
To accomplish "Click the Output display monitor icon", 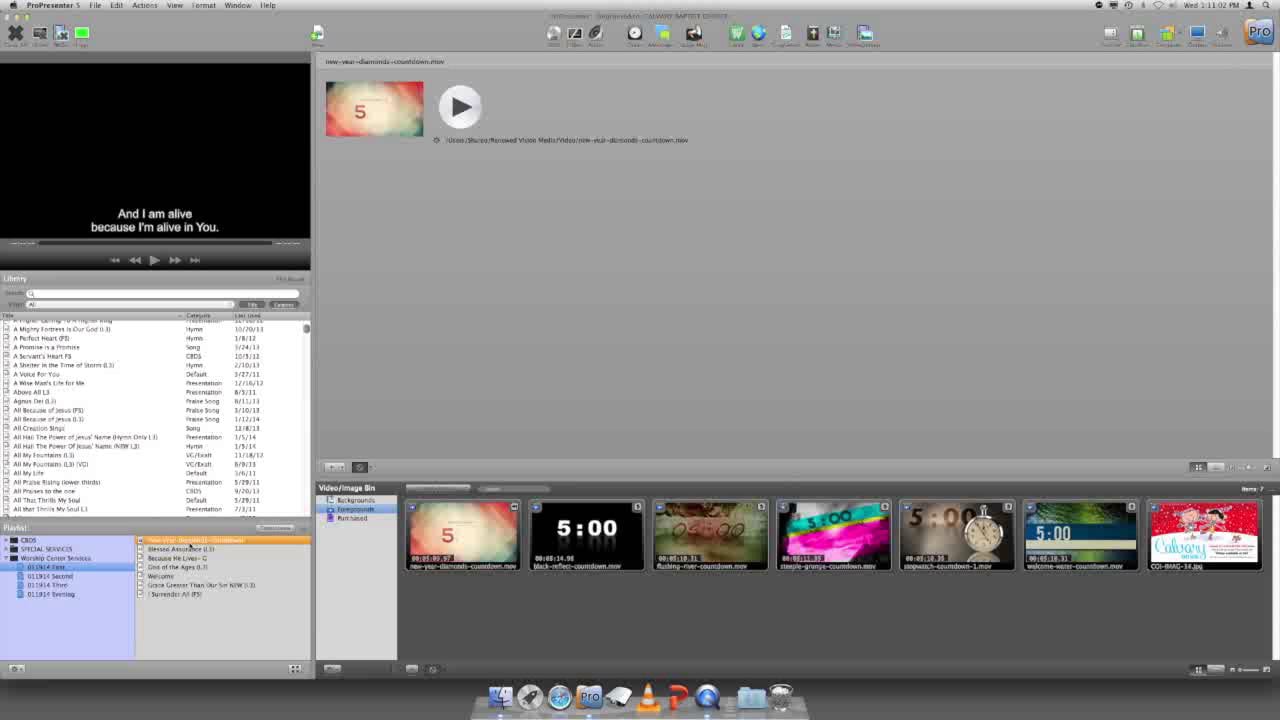I will [1197, 33].
